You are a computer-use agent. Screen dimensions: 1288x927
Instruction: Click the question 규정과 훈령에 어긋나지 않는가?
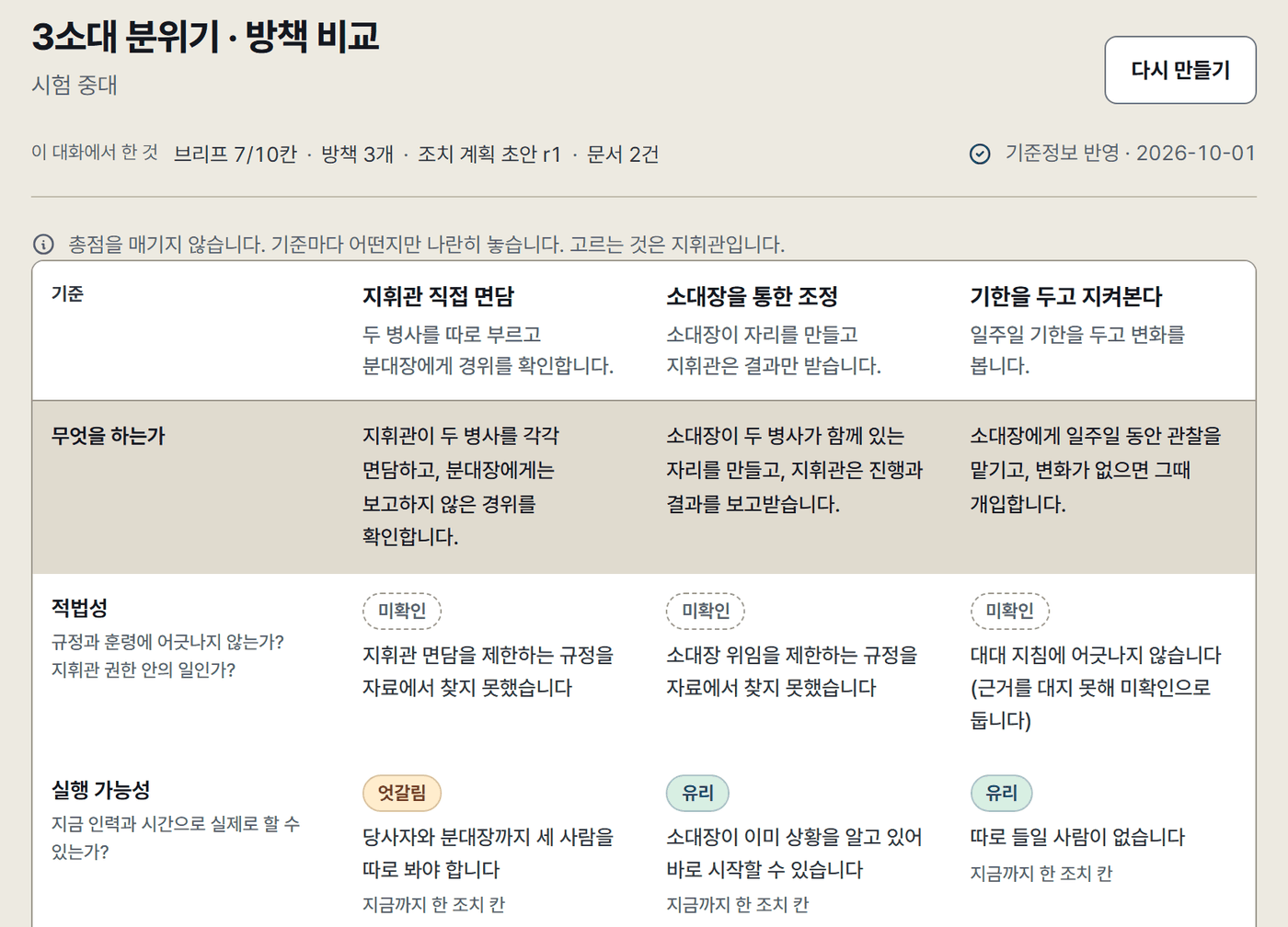coord(167,642)
